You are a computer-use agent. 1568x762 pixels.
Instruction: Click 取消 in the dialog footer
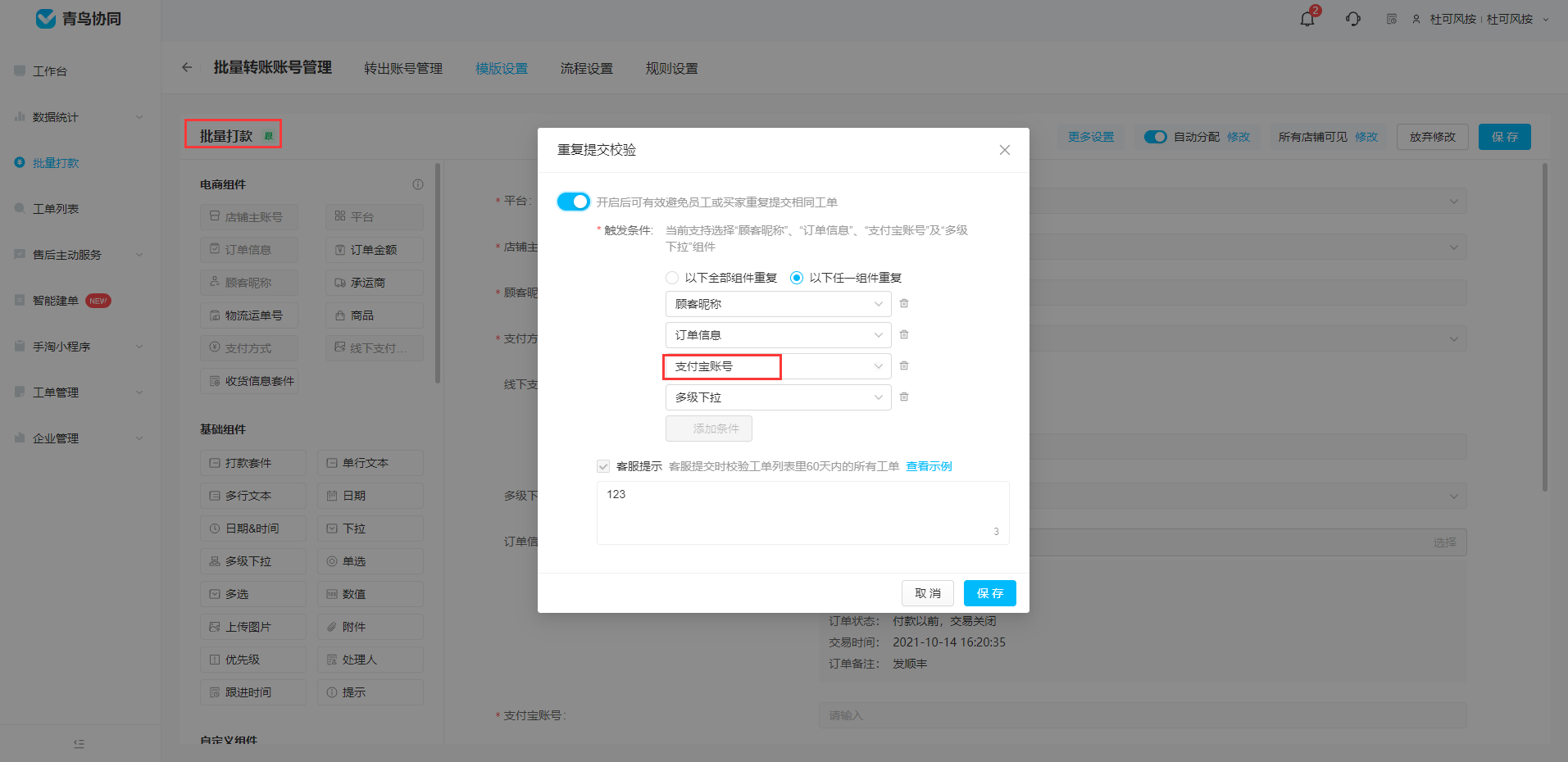(928, 593)
